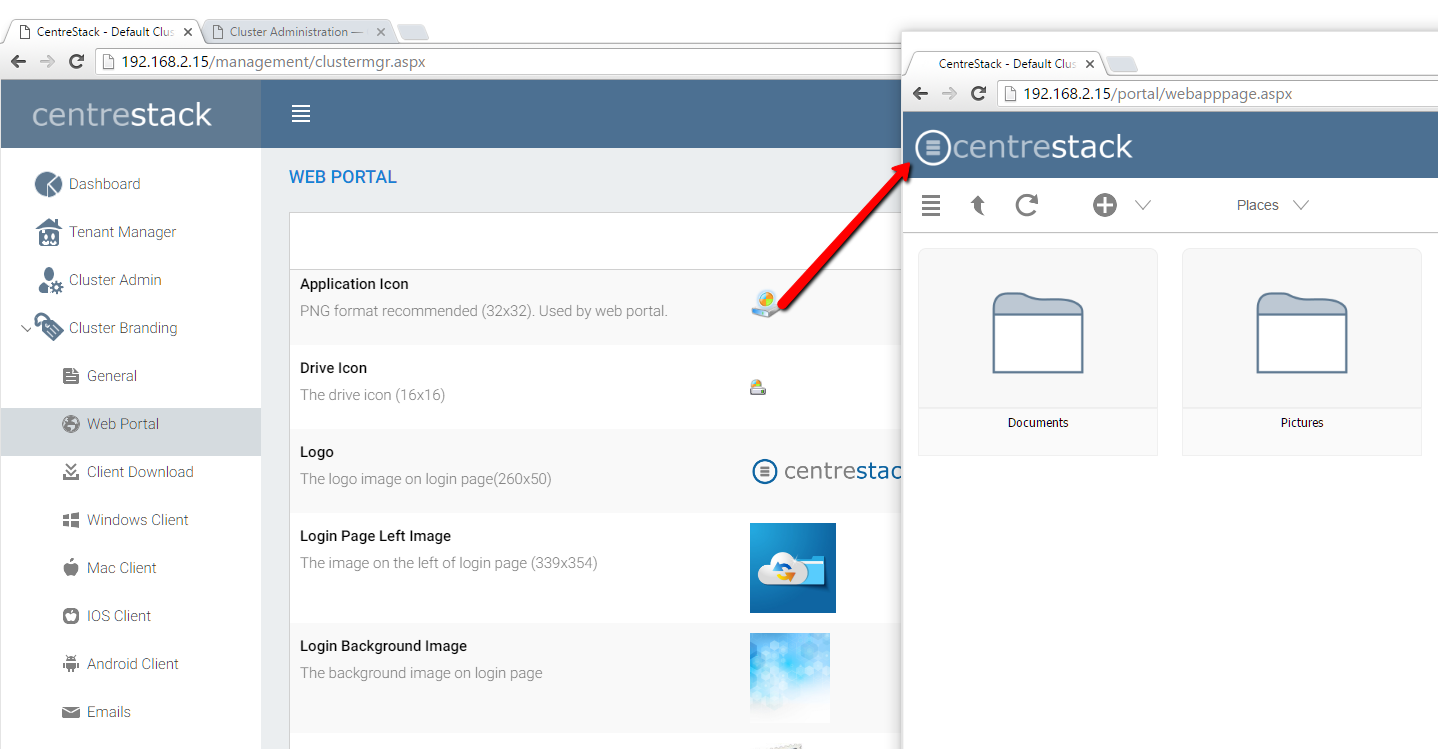Screen dimensions: 1438x749
Task: Open a new tab in the portal window
Action: pos(1123,64)
